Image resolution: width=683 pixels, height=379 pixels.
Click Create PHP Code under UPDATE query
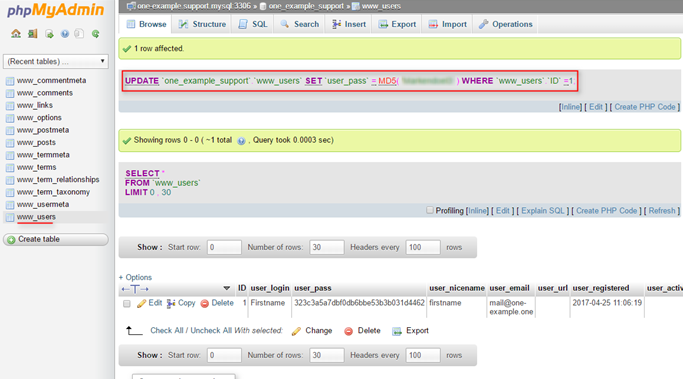pos(645,107)
